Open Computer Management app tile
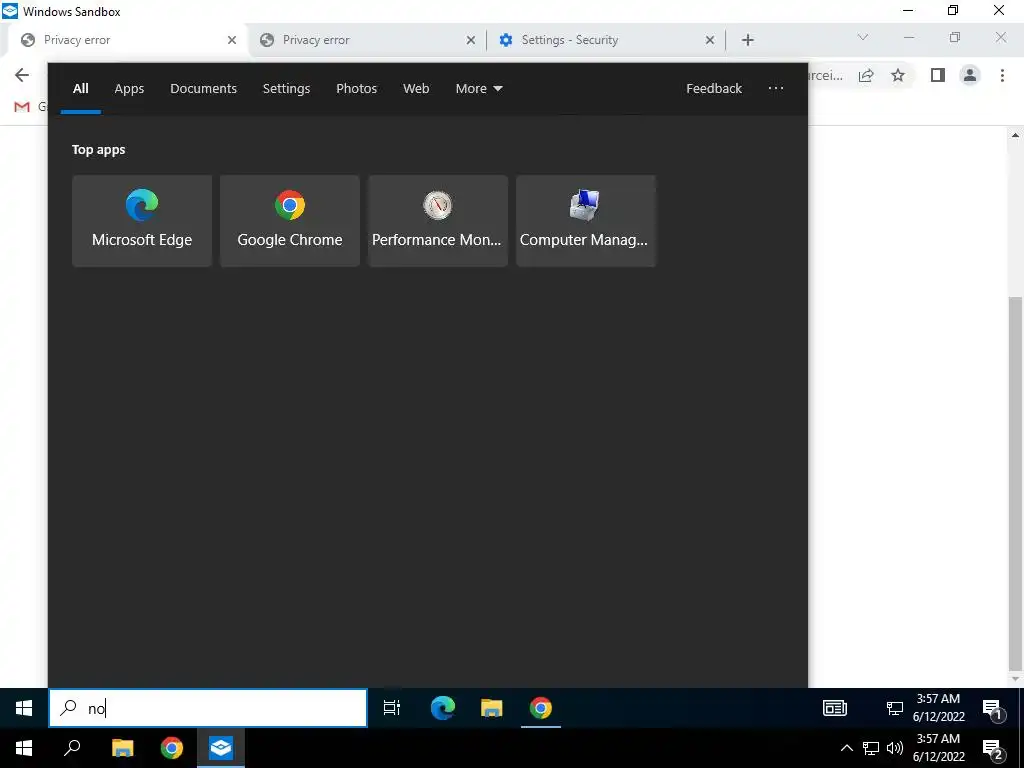The height and width of the screenshot is (768, 1024). click(585, 220)
